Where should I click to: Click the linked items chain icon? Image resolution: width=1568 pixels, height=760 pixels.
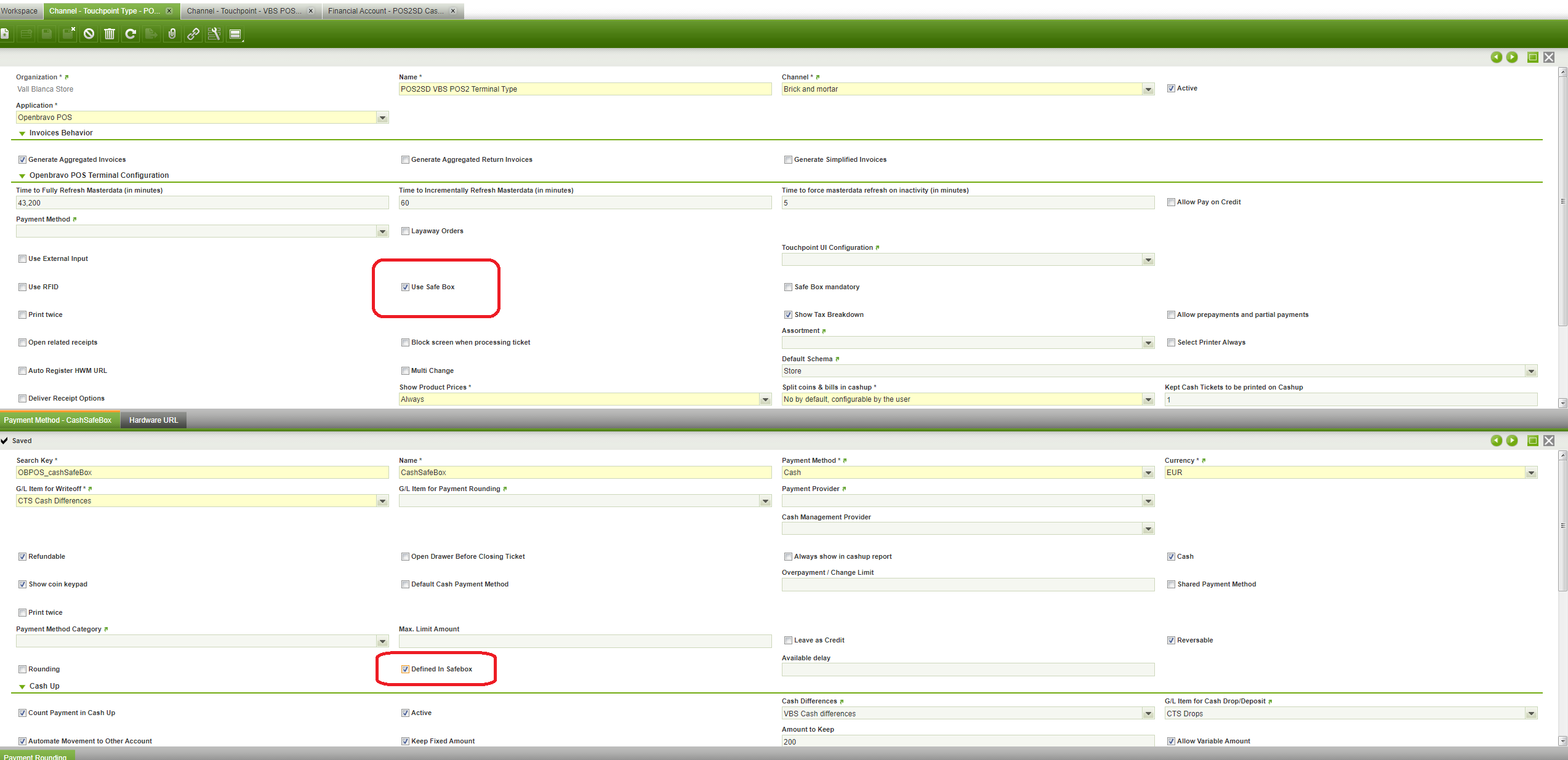click(x=193, y=34)
